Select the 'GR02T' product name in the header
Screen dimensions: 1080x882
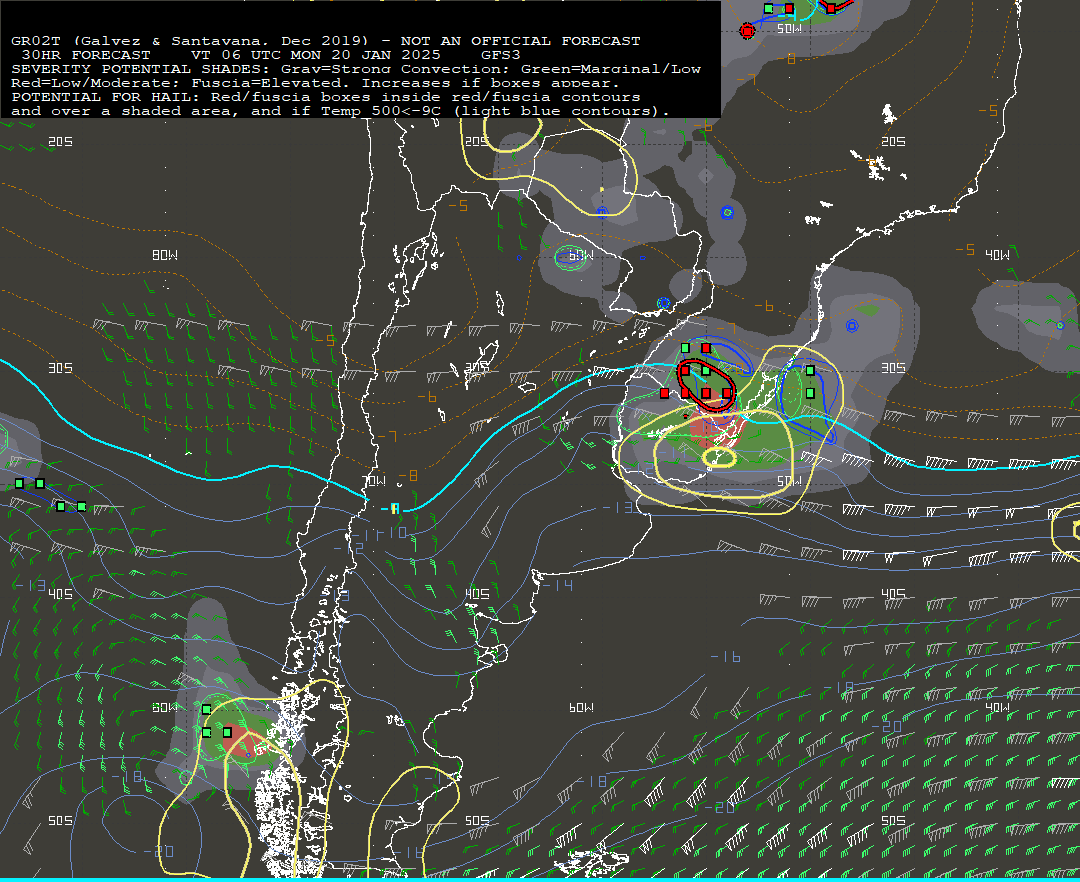(x=36, y=41)
